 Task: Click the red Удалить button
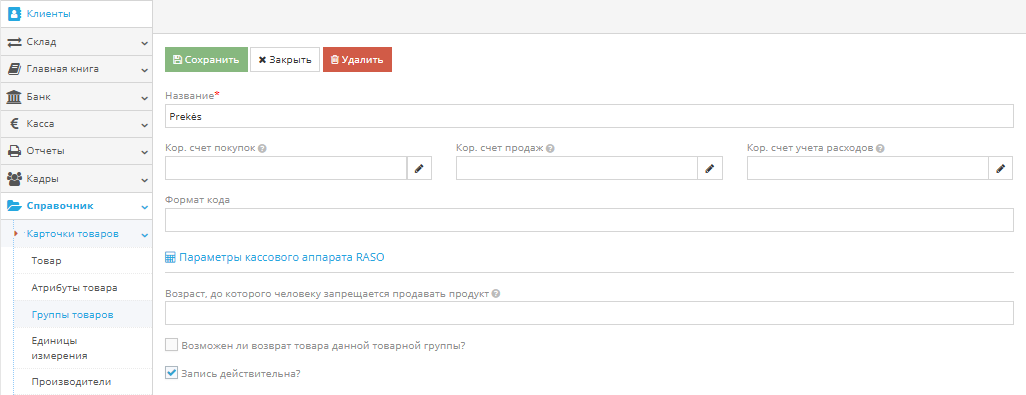point(357,60)
